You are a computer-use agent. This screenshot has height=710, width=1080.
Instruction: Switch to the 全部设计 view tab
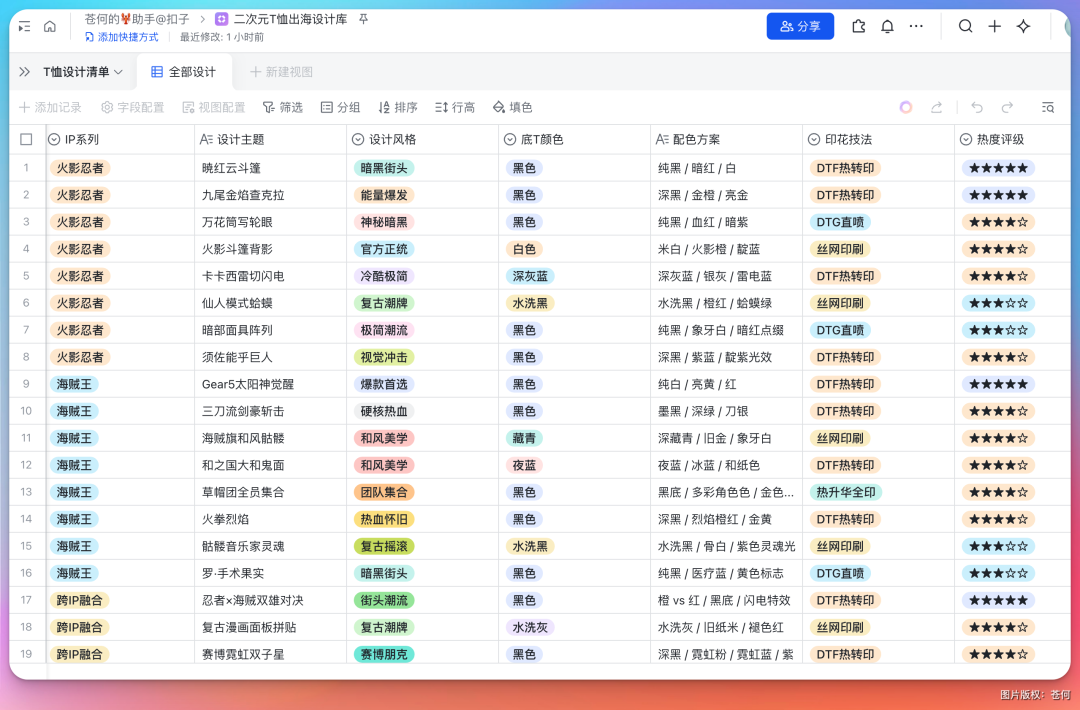click(x=183, y=72)
